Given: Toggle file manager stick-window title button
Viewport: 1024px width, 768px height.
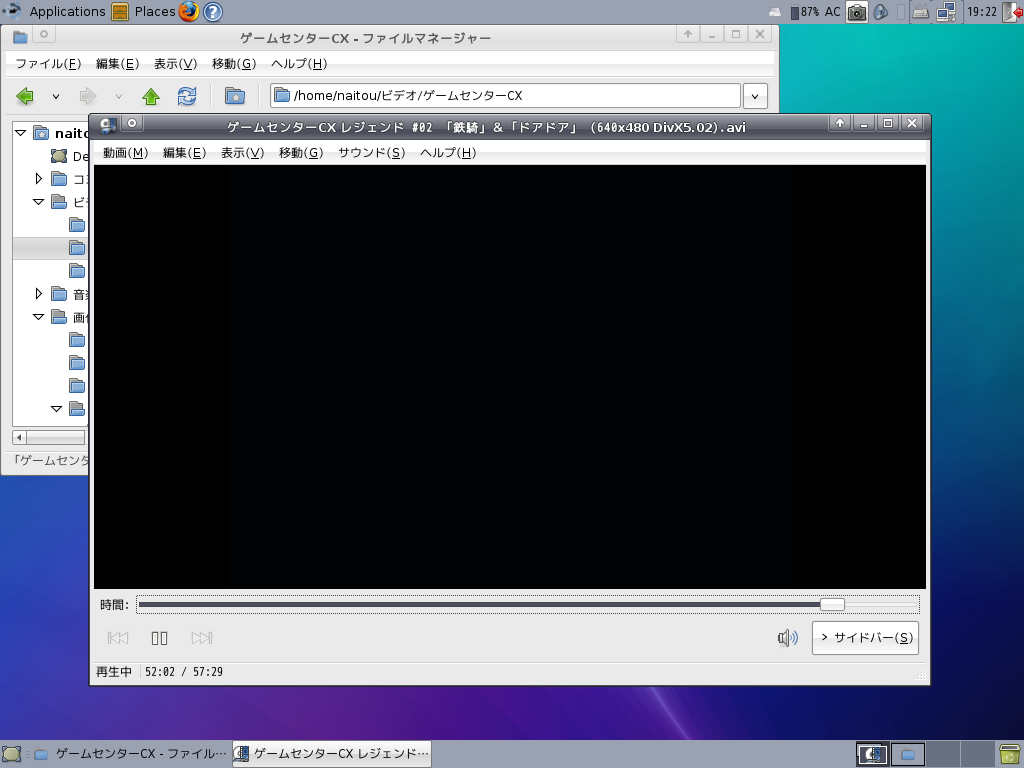Looking at the screenshot, I should pyautogui.click(x=44, y=34).
